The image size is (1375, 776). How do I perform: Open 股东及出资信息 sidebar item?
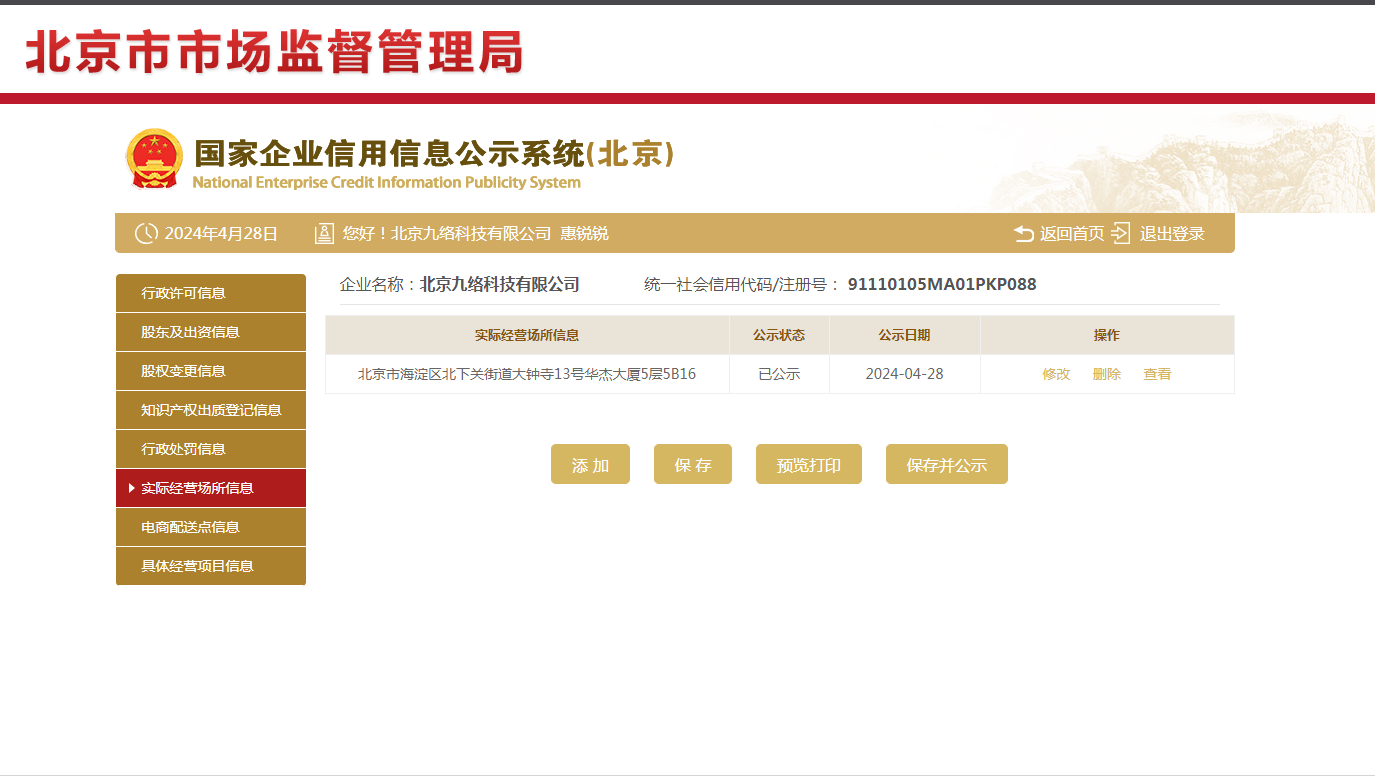[211, 332]
